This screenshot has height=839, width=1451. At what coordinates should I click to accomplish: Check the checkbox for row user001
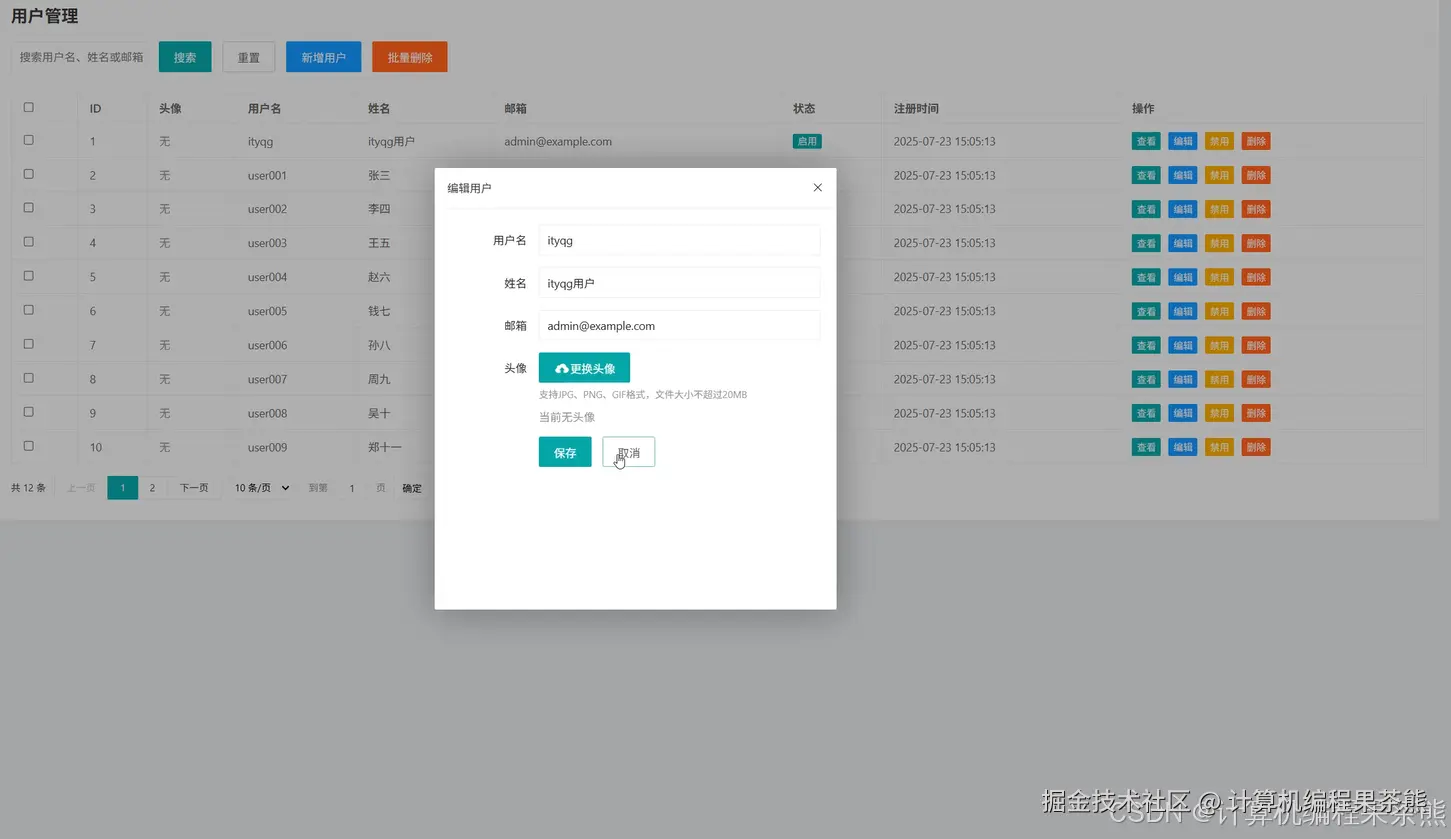[29, 174]
